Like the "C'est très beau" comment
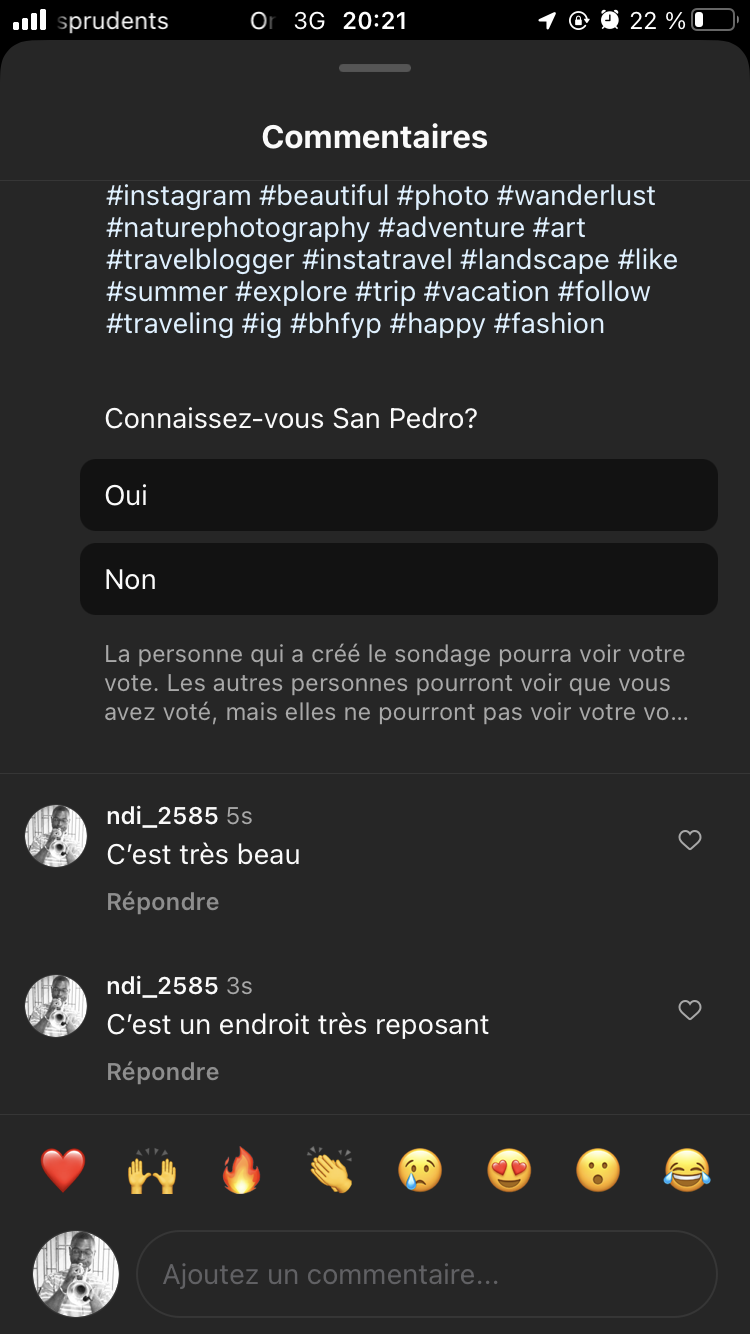Screen dimensions: 750x1334 click(x=690, y=841)
